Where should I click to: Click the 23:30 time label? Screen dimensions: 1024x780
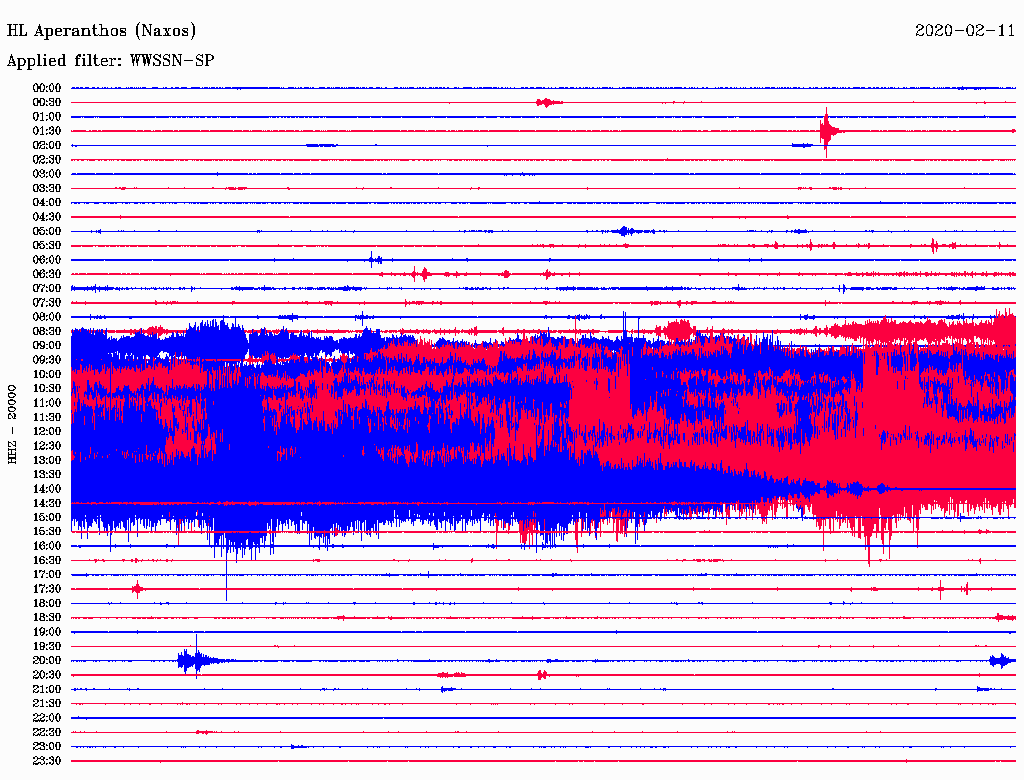[47, 761]
